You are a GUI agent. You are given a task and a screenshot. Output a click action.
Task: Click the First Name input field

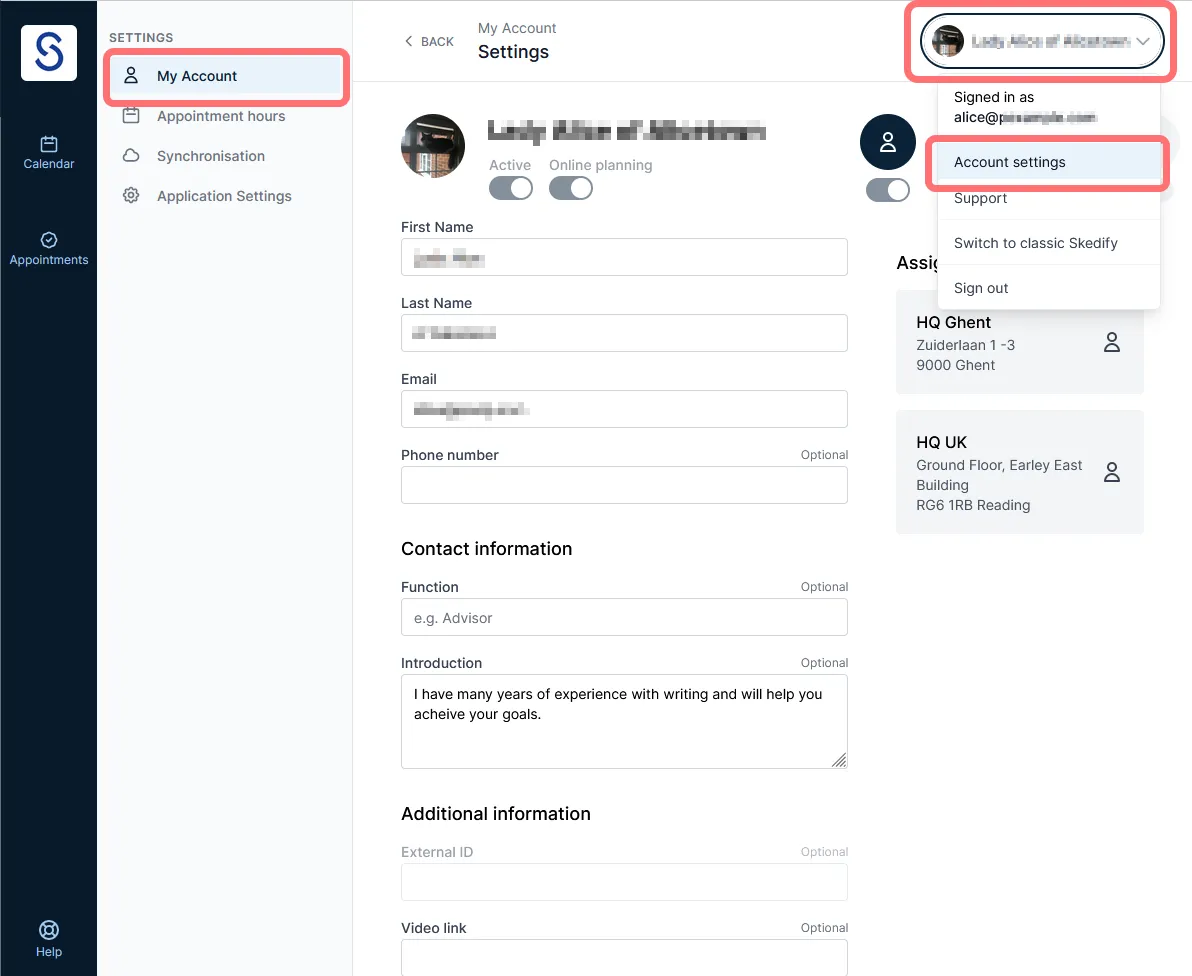click(x=623, y=257)
